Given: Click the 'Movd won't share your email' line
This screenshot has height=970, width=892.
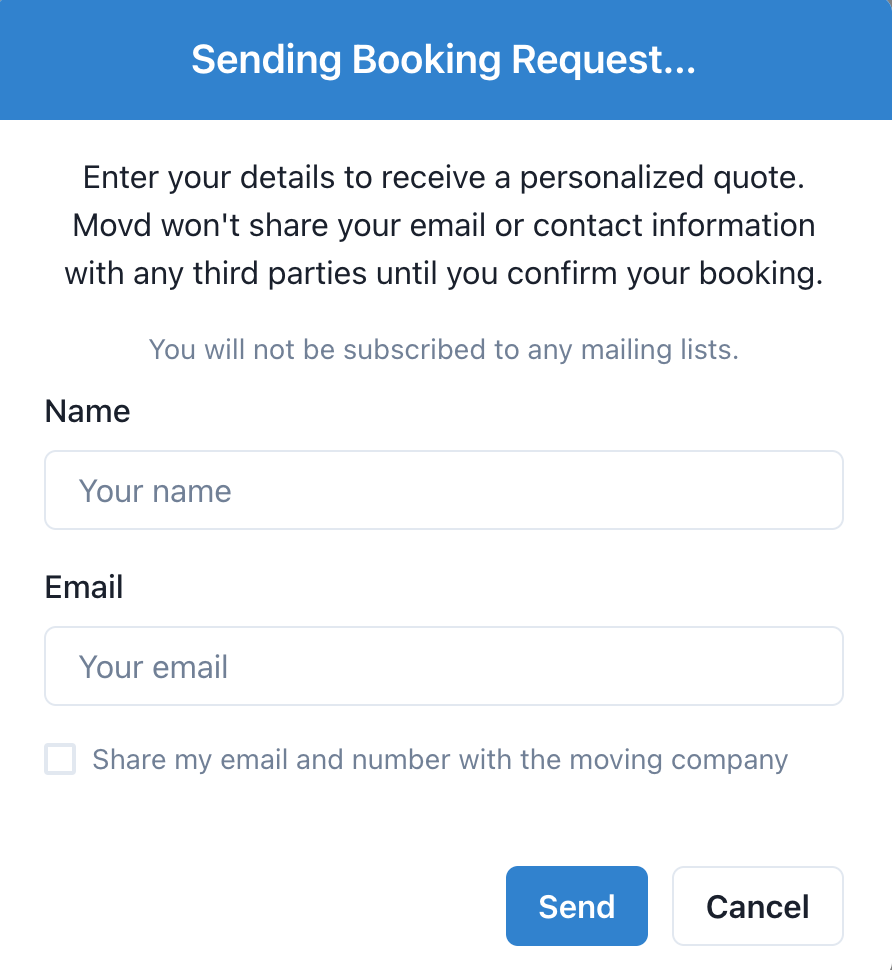Looking at the screenshot, I should coord(444,225).
